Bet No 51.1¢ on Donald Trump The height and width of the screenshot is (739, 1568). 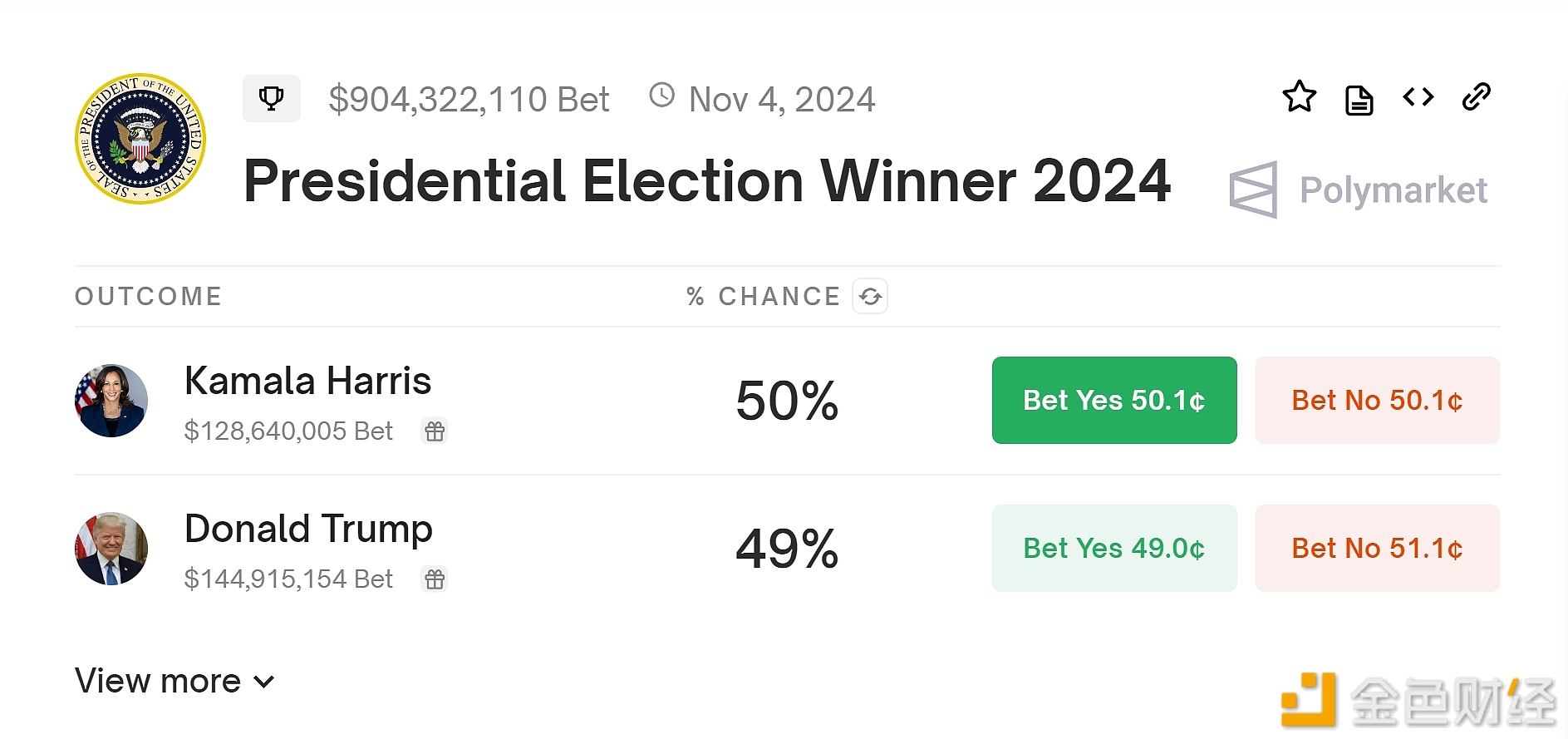(x=1378, y=549)
